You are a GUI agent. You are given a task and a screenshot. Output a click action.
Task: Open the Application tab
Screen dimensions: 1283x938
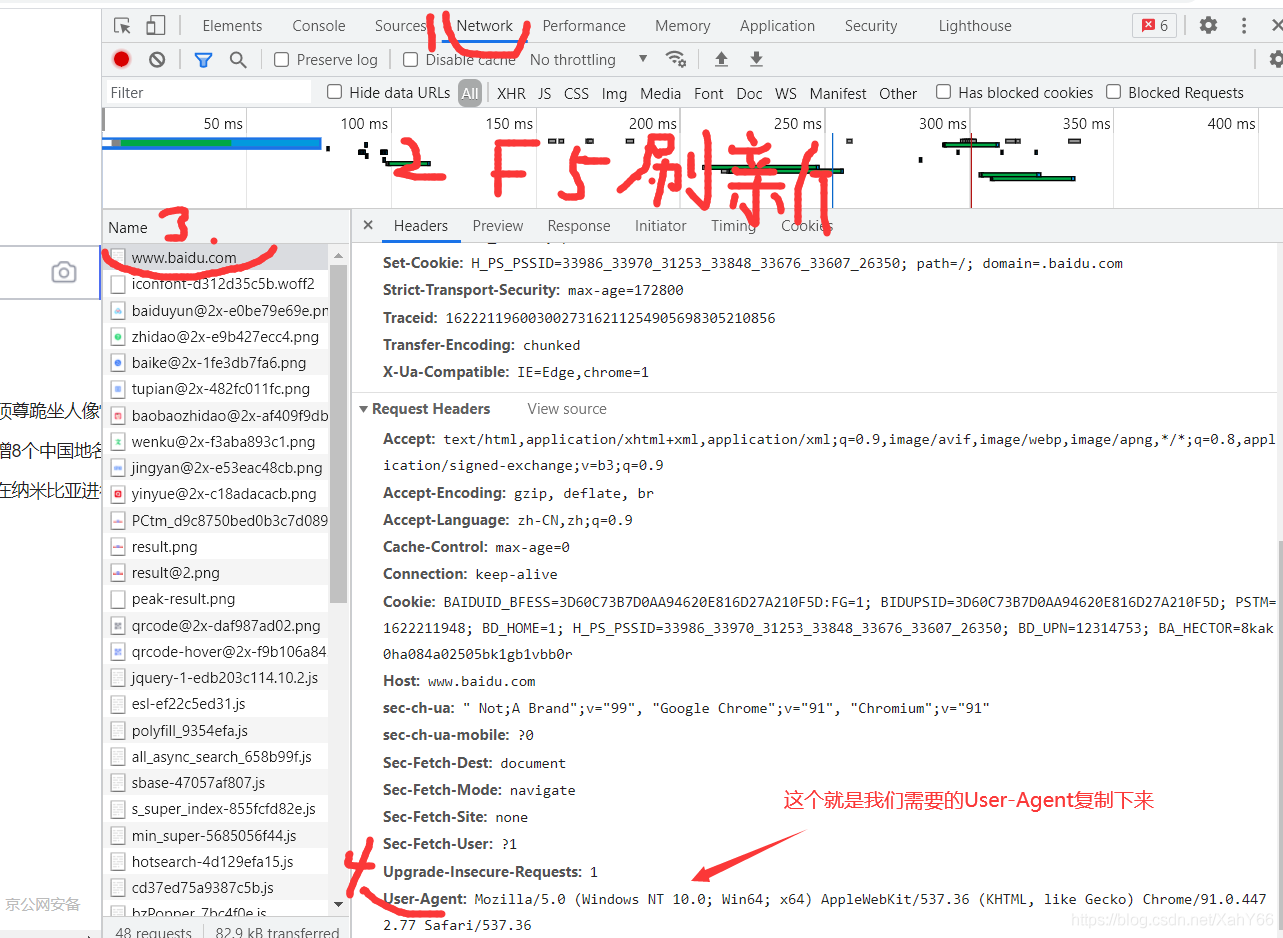click(777, 26)
